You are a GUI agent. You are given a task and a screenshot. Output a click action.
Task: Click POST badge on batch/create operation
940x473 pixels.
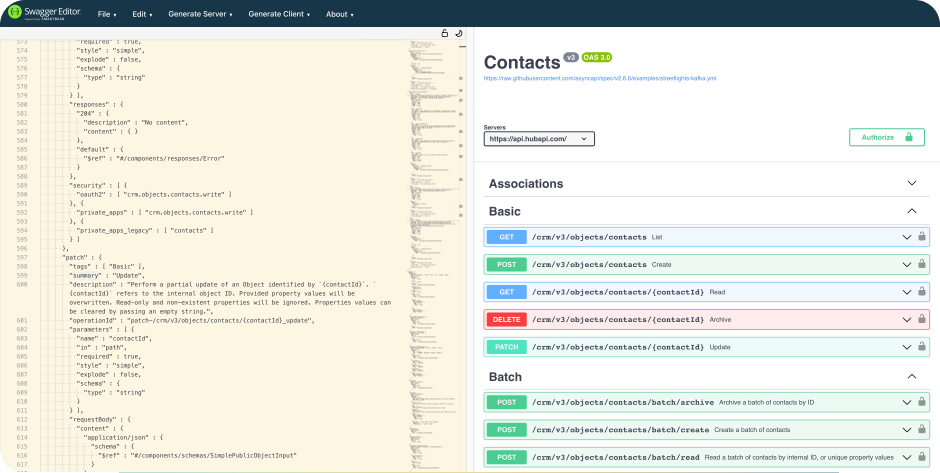507,430
